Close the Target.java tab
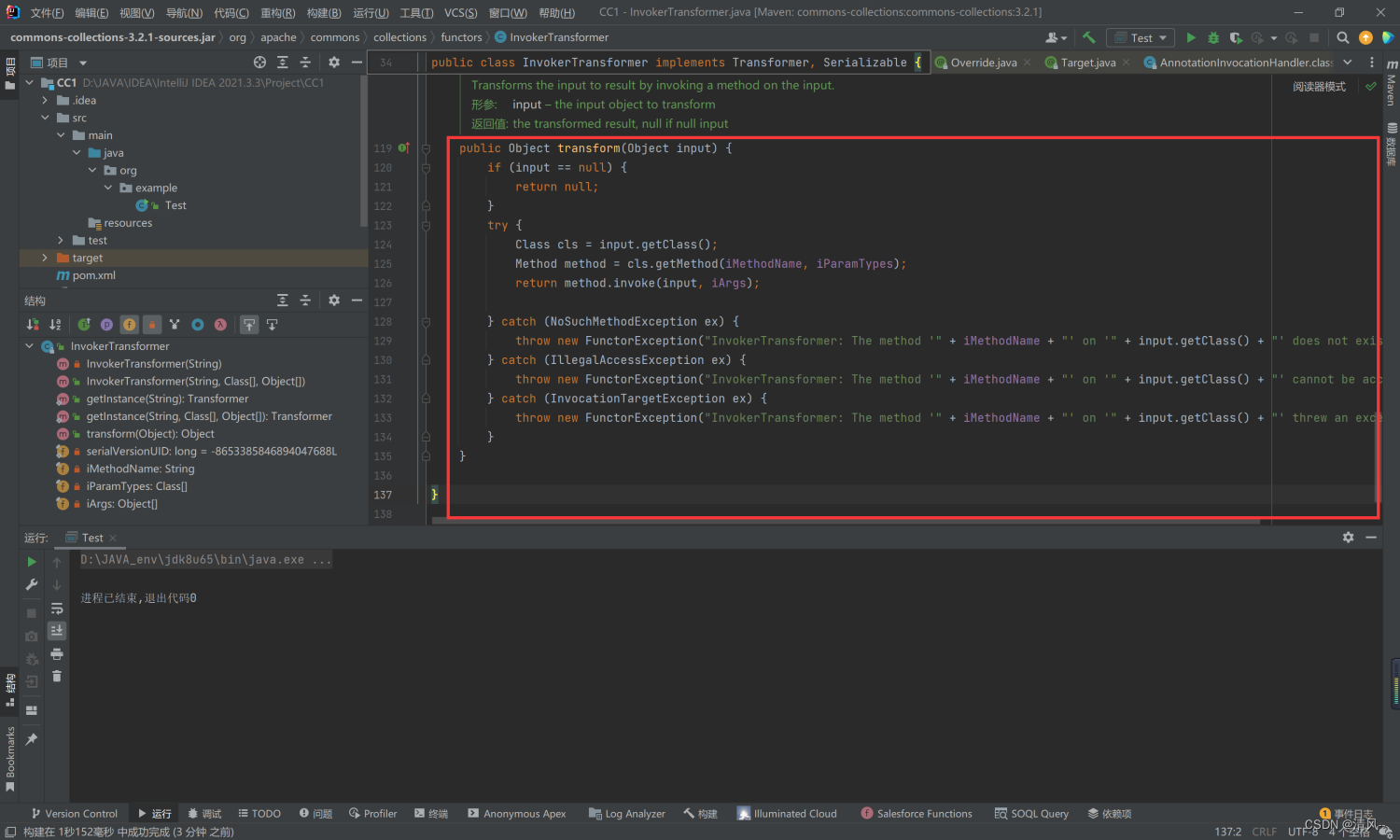The image size is (1400, 840). tap(1127, 63)
